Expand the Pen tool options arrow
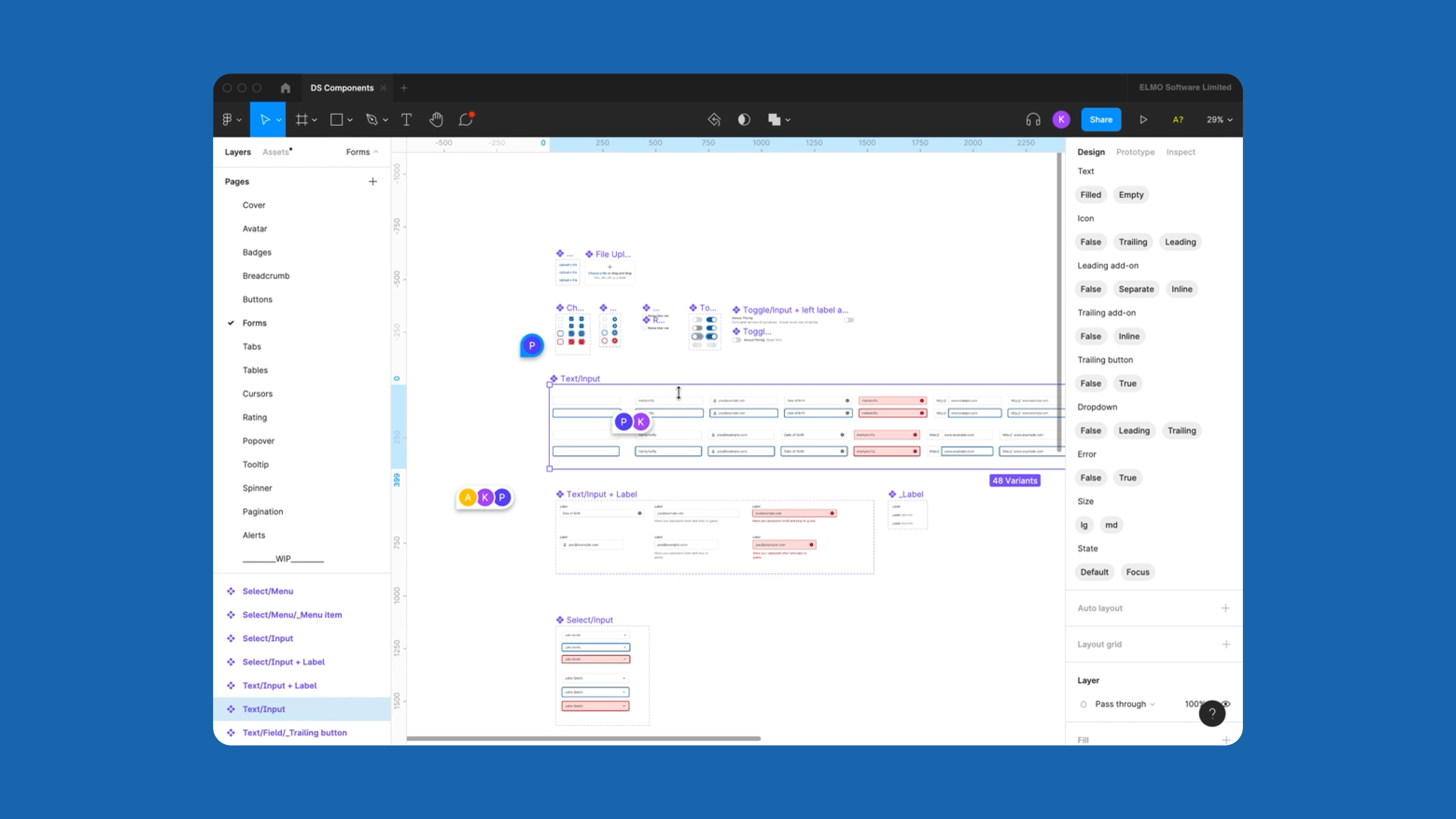1456x819 pixels. 386,120
